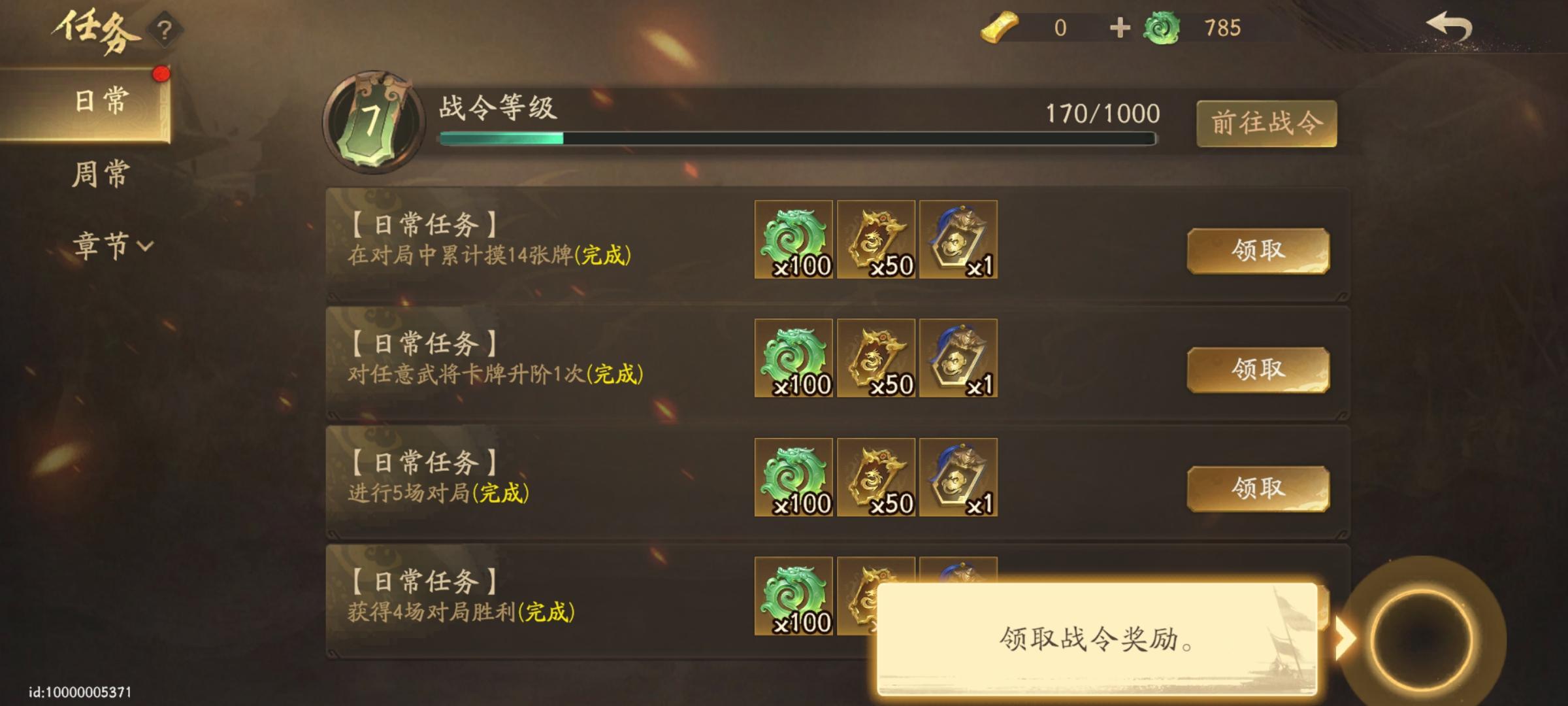Switch to the 周常 weekly tab

click(101, 174)
